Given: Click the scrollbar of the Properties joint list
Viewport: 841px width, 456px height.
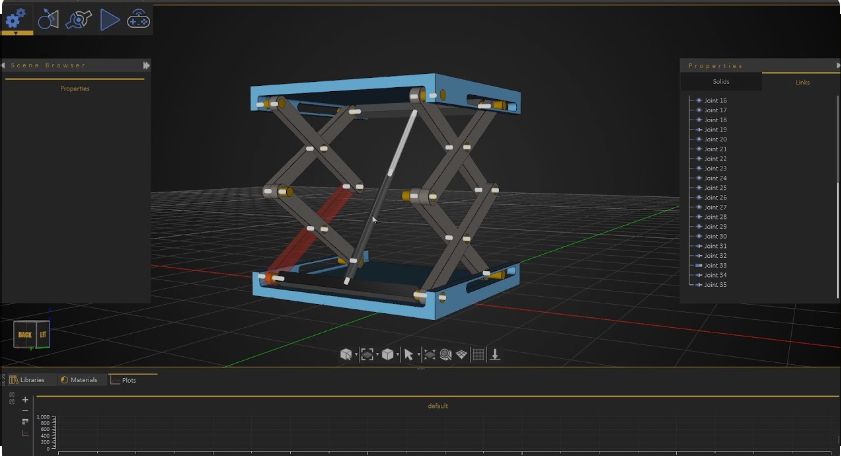Looking at the screenshot, I should click(x=837, y=240).
